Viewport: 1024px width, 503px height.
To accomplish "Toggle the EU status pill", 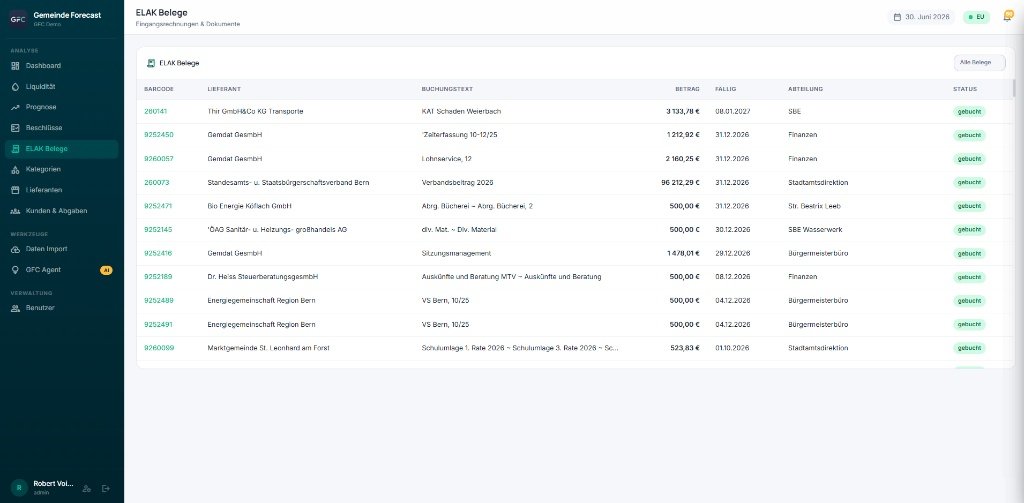I will click(x=976, y=17).
